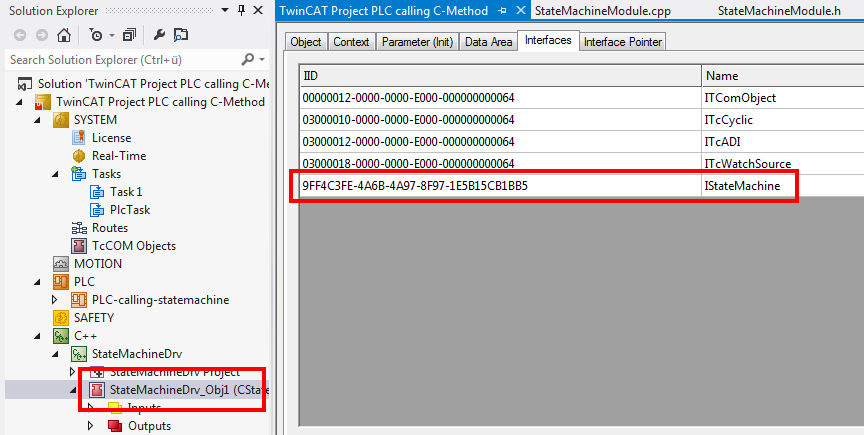Select the ITcCyclic interface row
864x435 pixels.
[x=582, y=120]
